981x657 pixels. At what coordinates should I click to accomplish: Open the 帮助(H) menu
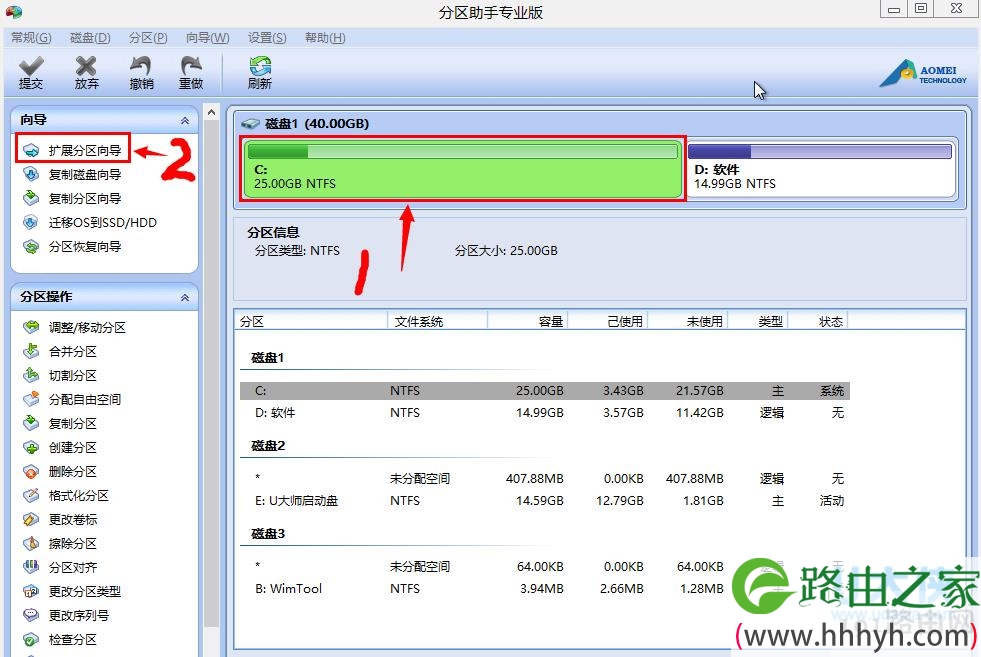pos(325,38)
